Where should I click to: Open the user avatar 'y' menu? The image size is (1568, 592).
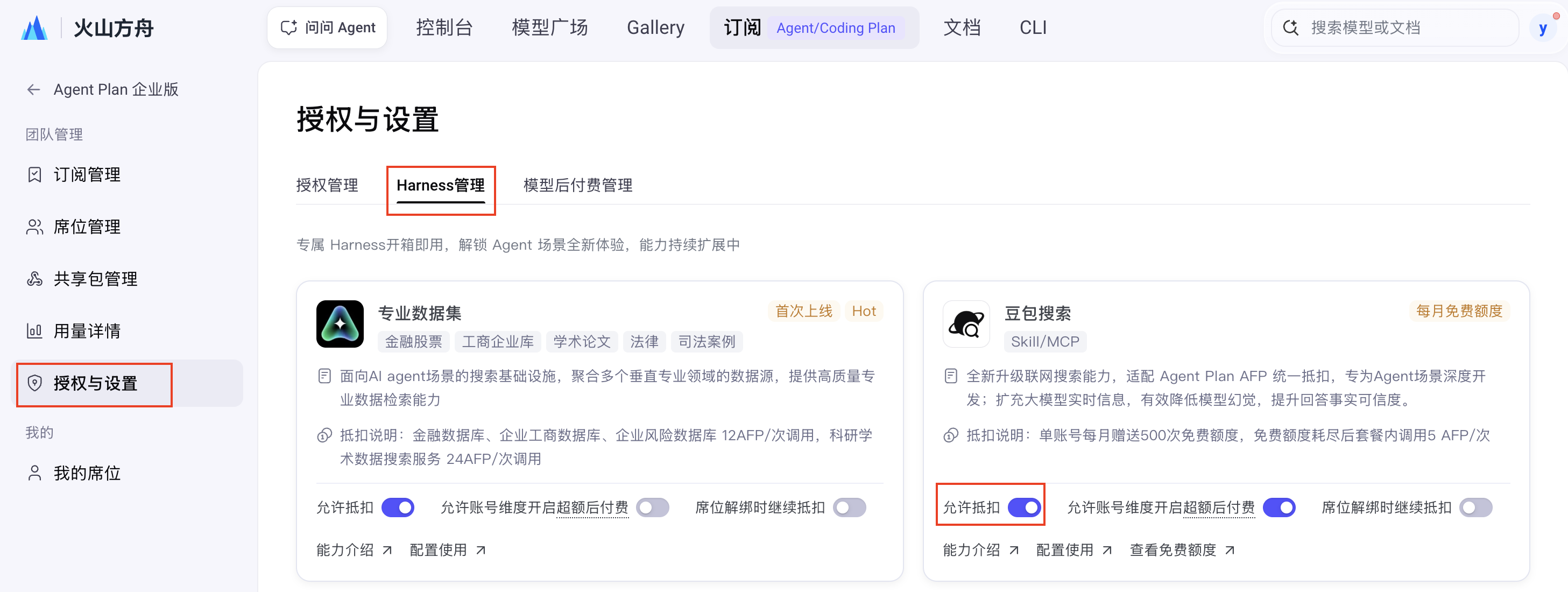(1542, 28)
